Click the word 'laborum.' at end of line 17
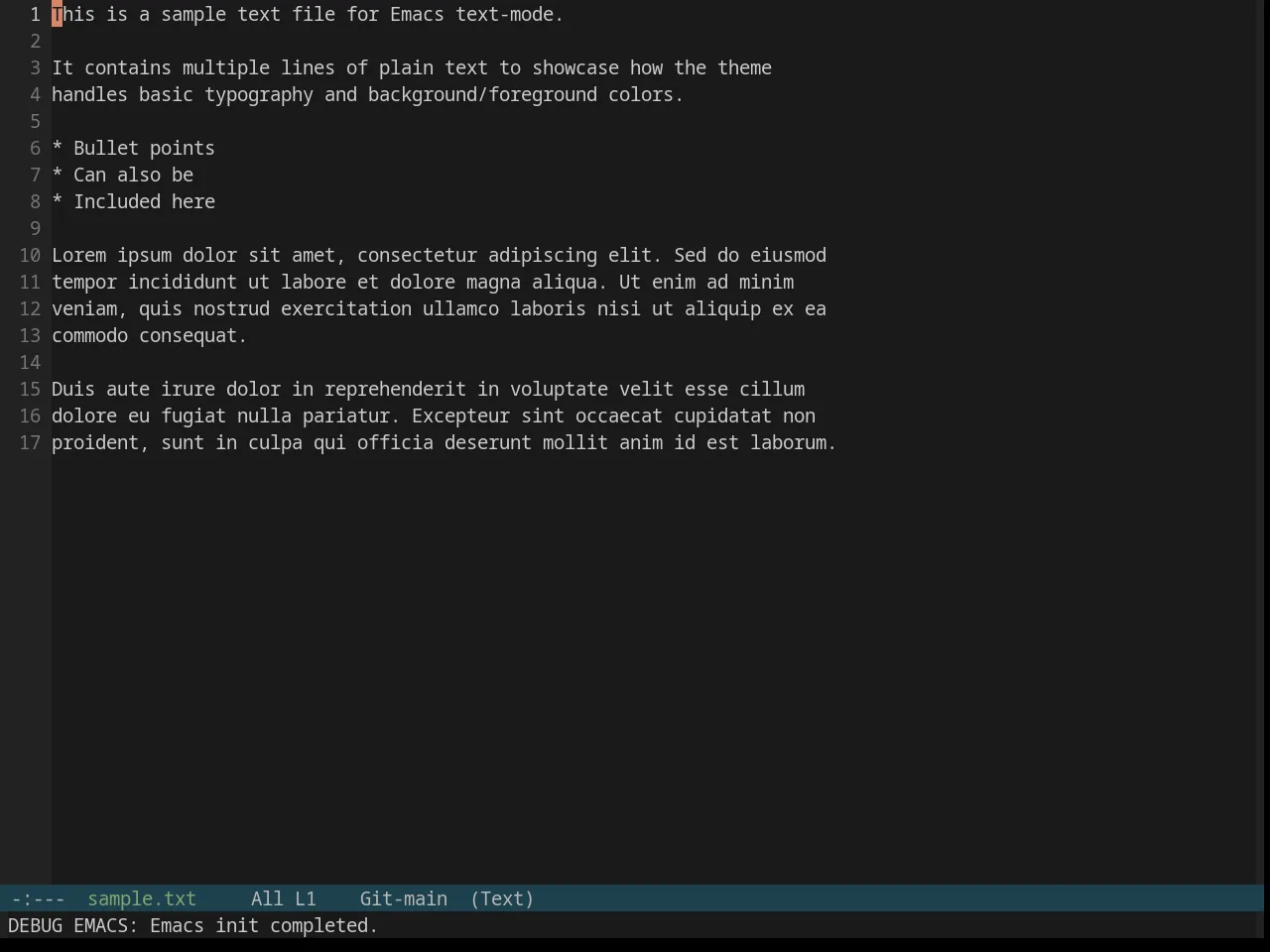The height and width of the screenshot is (952, 1270). 794,442
